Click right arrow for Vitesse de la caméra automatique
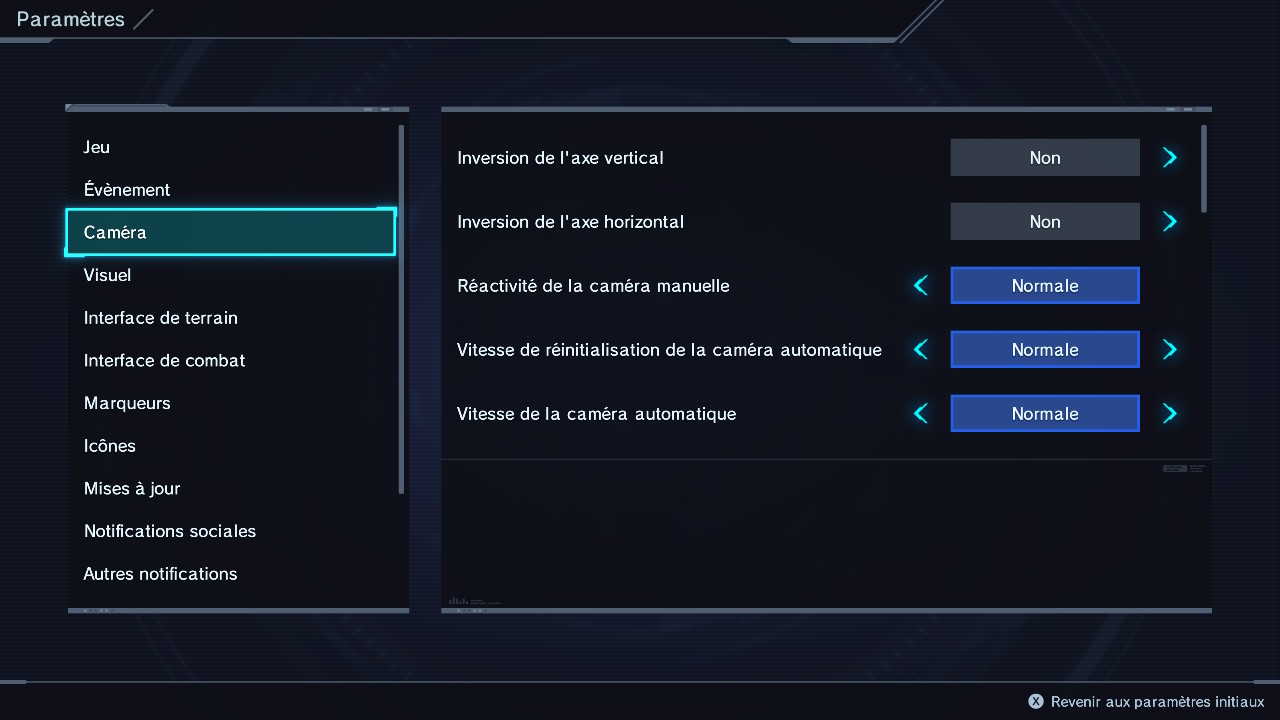This screenshot has height=720, width=1280. point(1170,414)
